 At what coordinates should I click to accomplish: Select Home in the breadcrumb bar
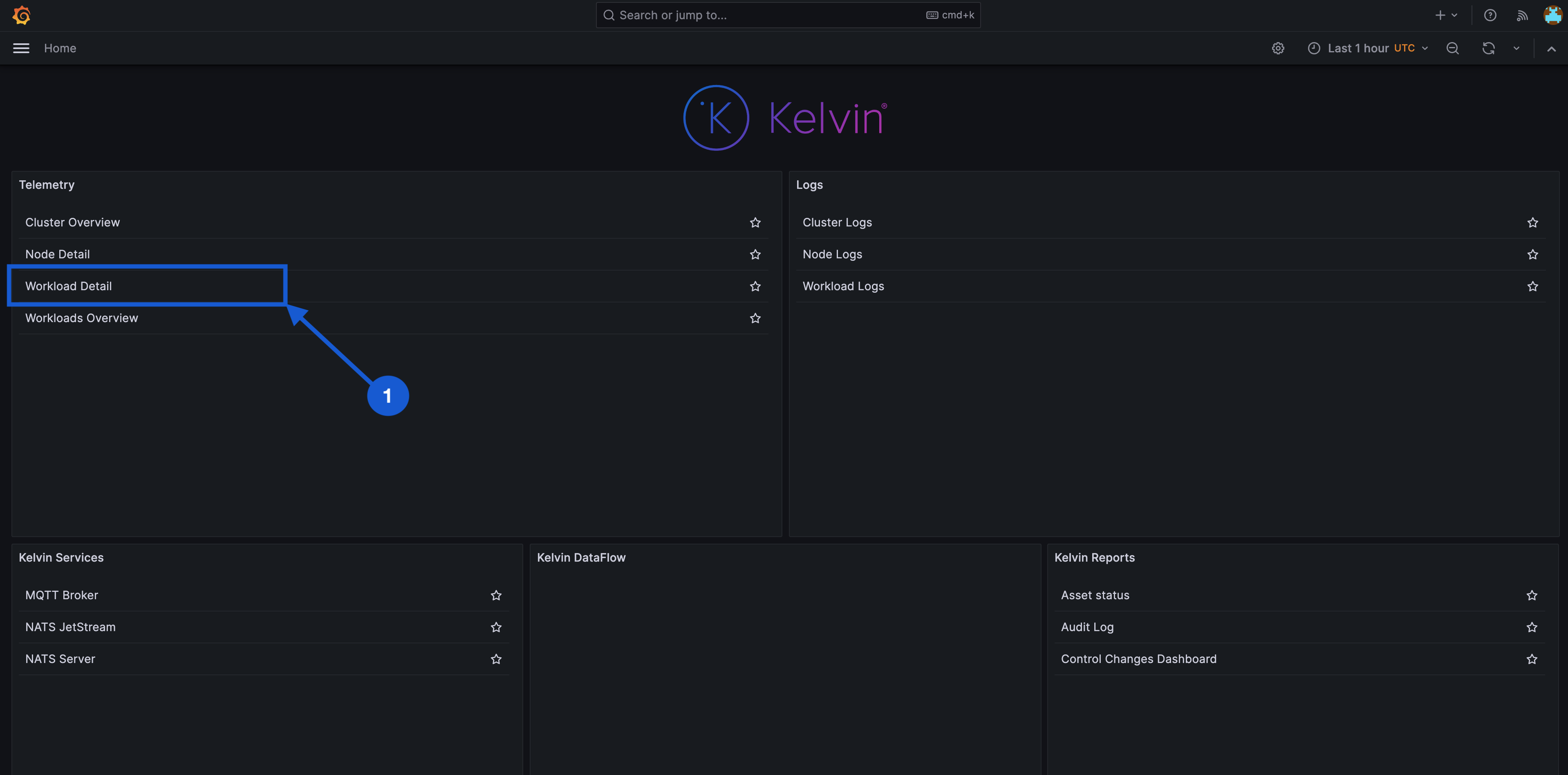pos(60,48)
